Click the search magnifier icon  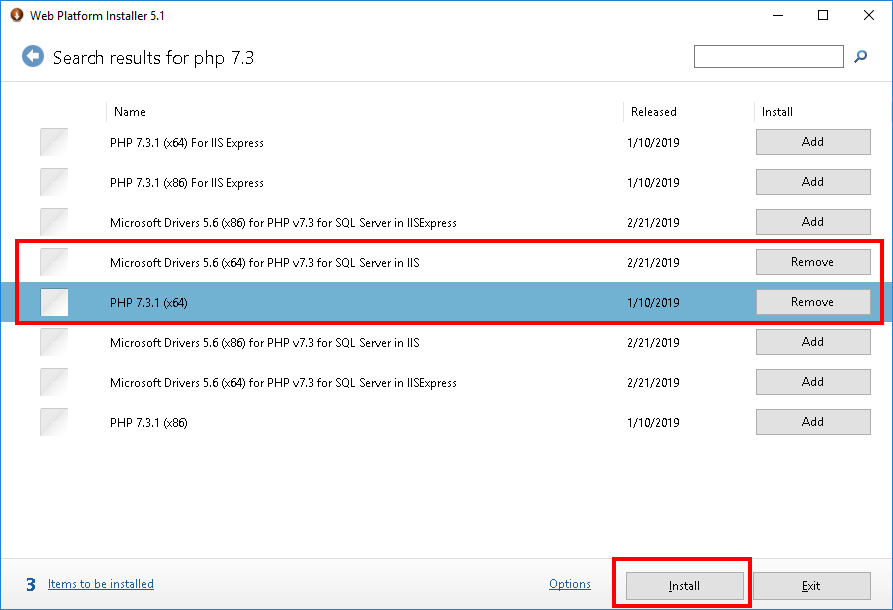point(861,56)
